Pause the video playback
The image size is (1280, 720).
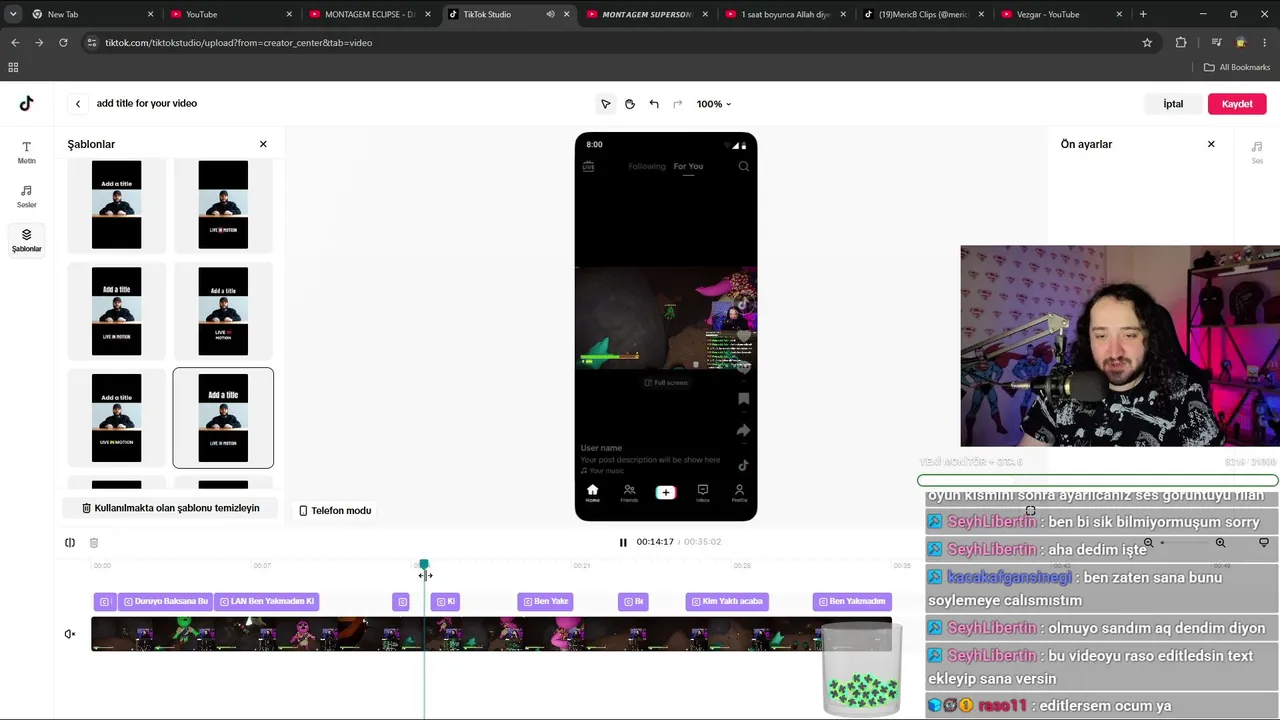tap(623, 542)
